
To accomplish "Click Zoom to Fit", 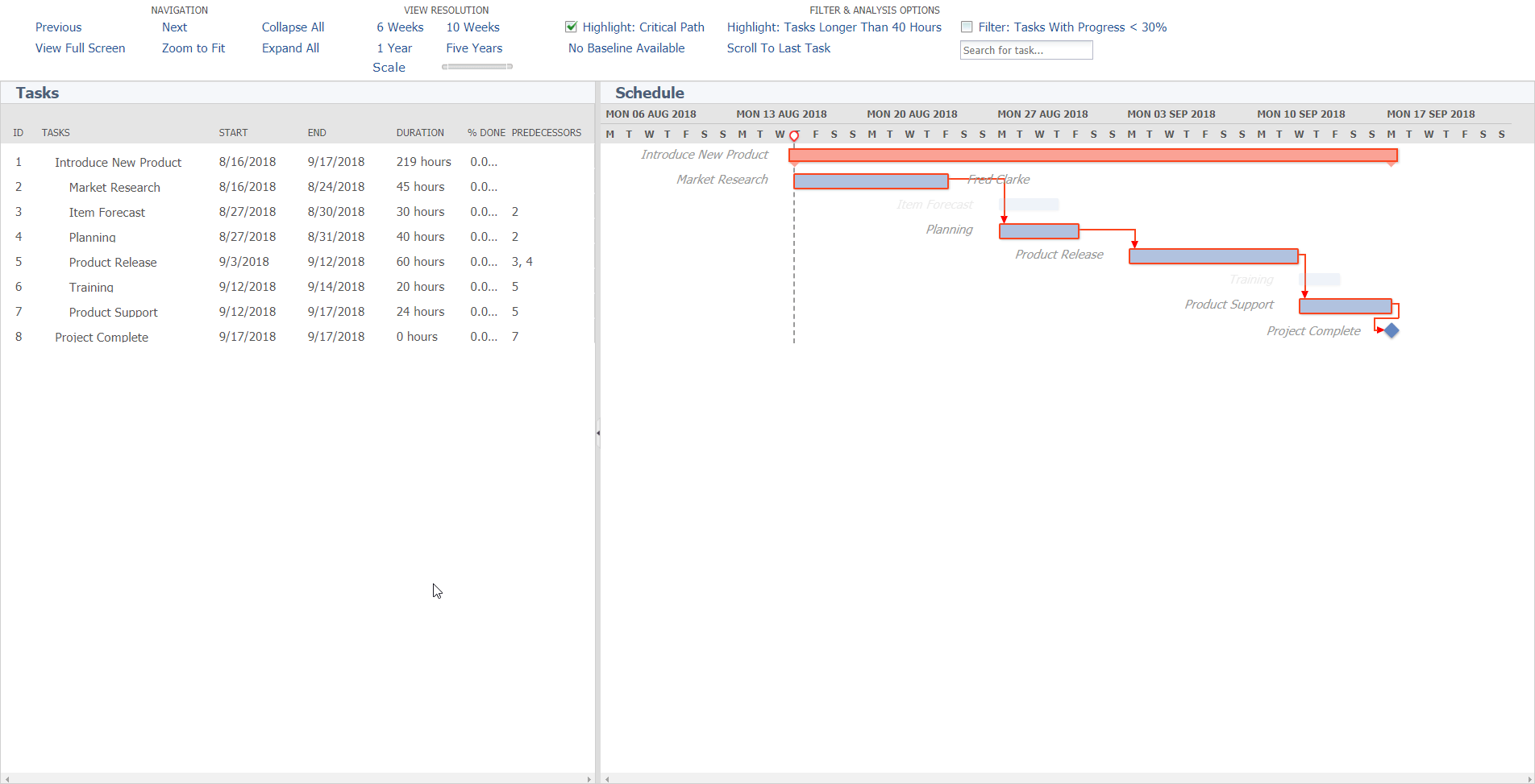I will click(193, 48).
